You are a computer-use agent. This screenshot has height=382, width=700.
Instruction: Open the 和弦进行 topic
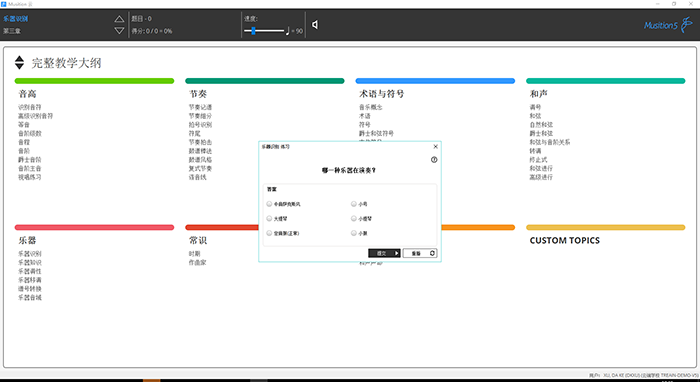[541, 168]
